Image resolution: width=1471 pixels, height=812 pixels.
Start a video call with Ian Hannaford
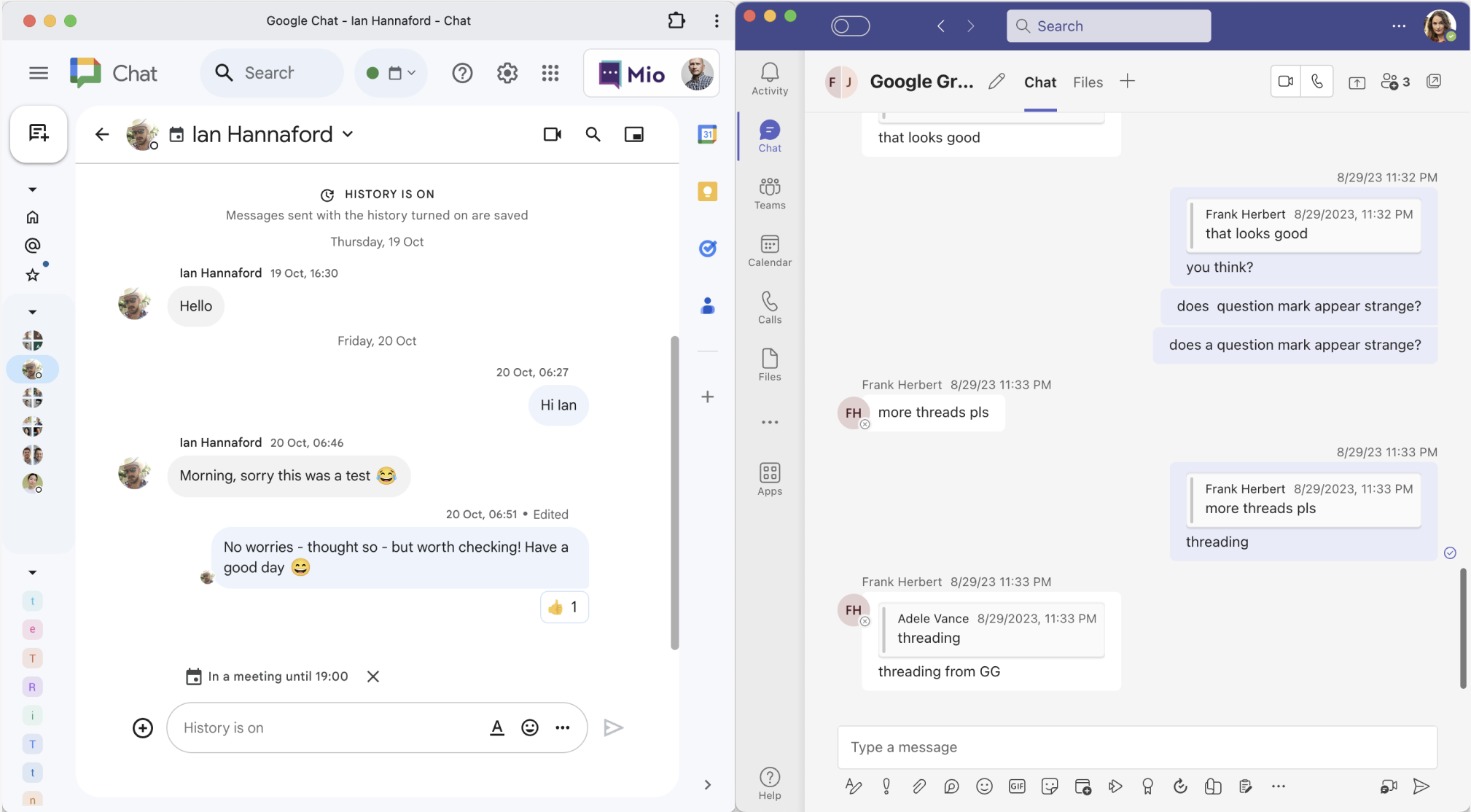(x=552, y=134)
